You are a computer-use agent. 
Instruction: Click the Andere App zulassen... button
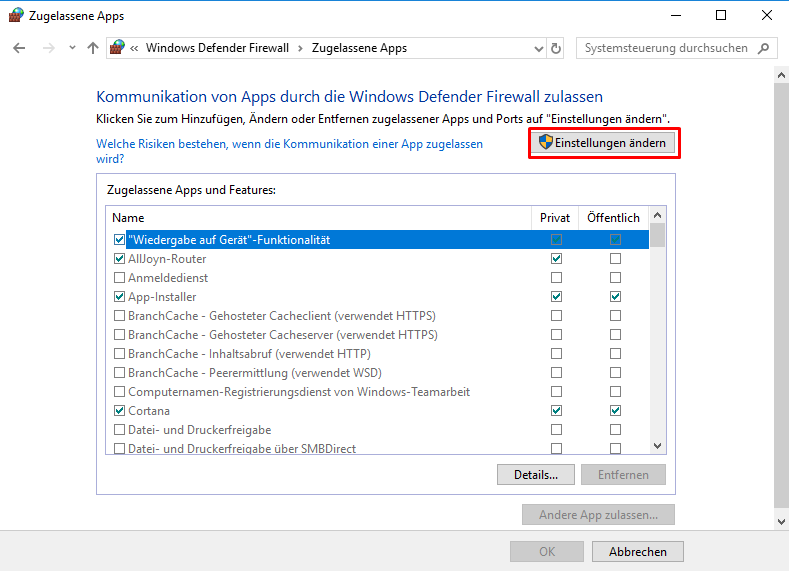tap(598, 515)
